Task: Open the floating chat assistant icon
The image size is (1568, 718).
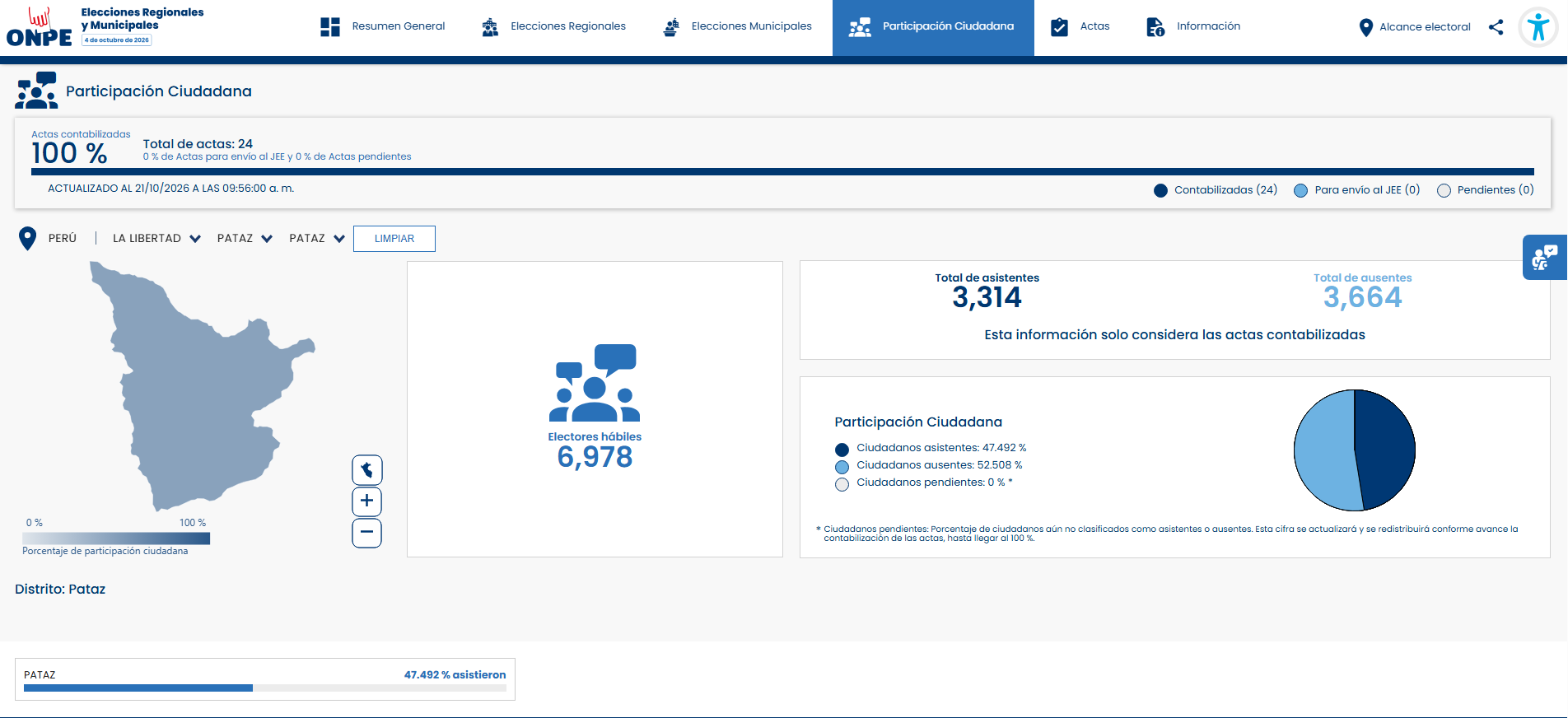Action: 1545,257
